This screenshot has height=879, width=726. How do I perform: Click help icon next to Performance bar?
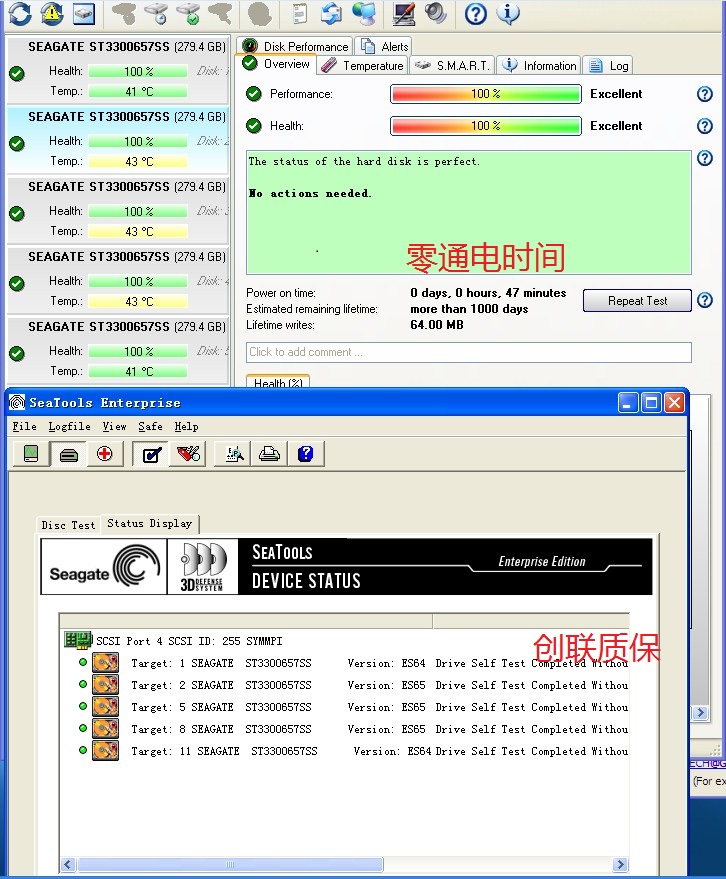[x=705, y=94]
